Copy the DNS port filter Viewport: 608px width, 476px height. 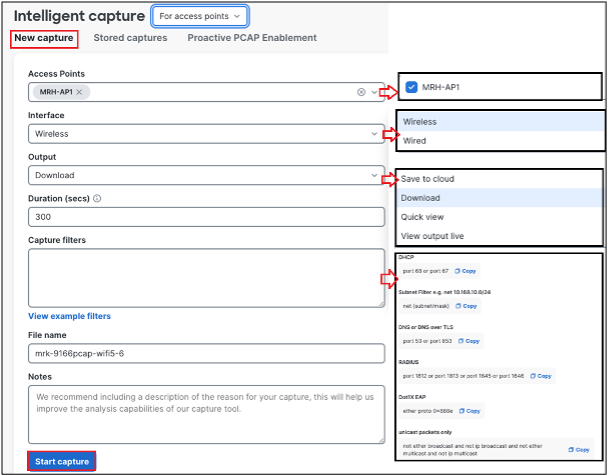pos(468,341)
